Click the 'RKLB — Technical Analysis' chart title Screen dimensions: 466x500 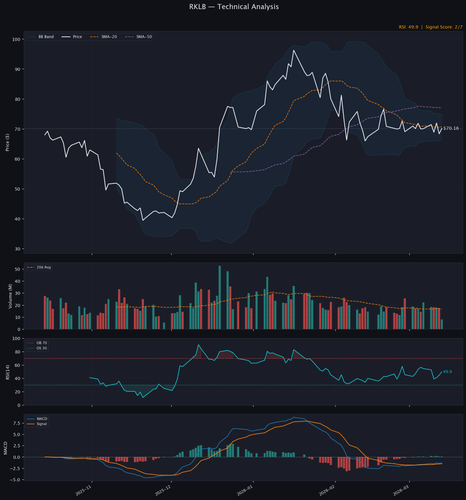coord(234,7)
